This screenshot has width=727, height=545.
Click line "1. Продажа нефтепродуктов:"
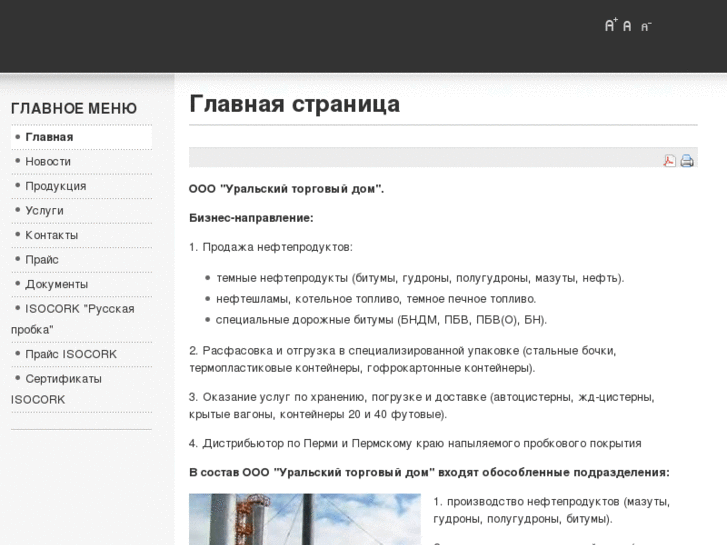pyautogui.click(x=271, y=247)
